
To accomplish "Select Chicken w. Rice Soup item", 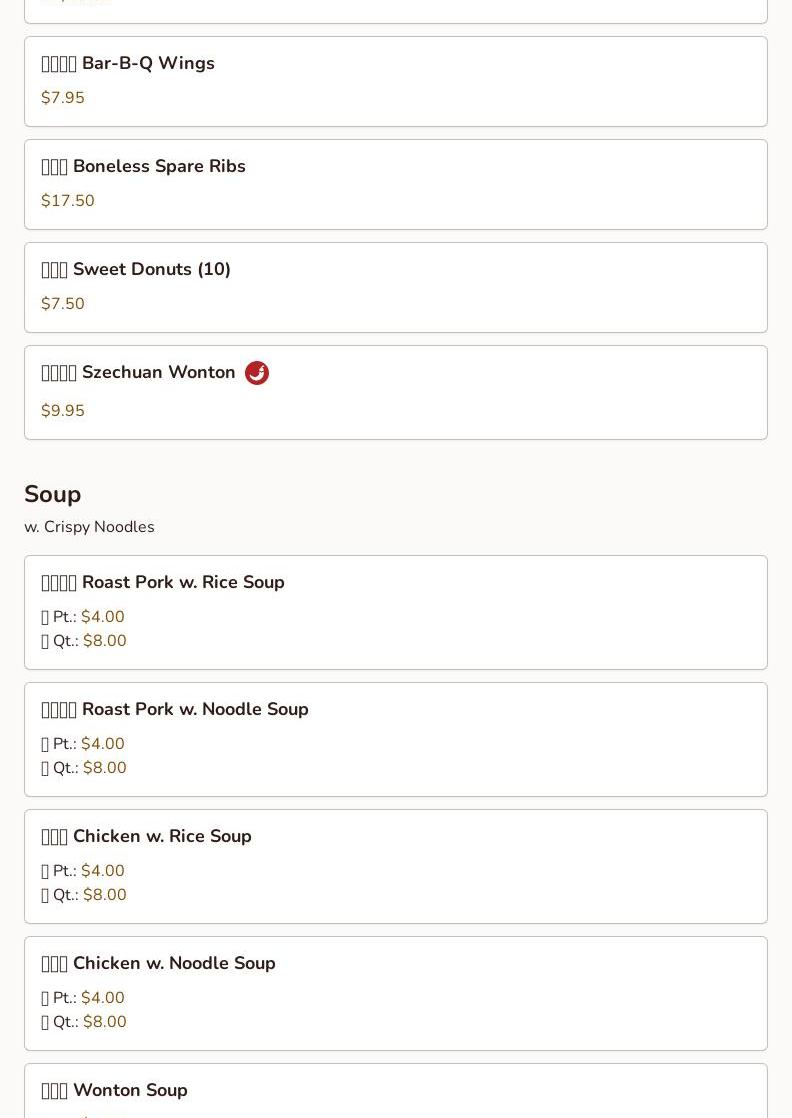I will tap(146, 837).
